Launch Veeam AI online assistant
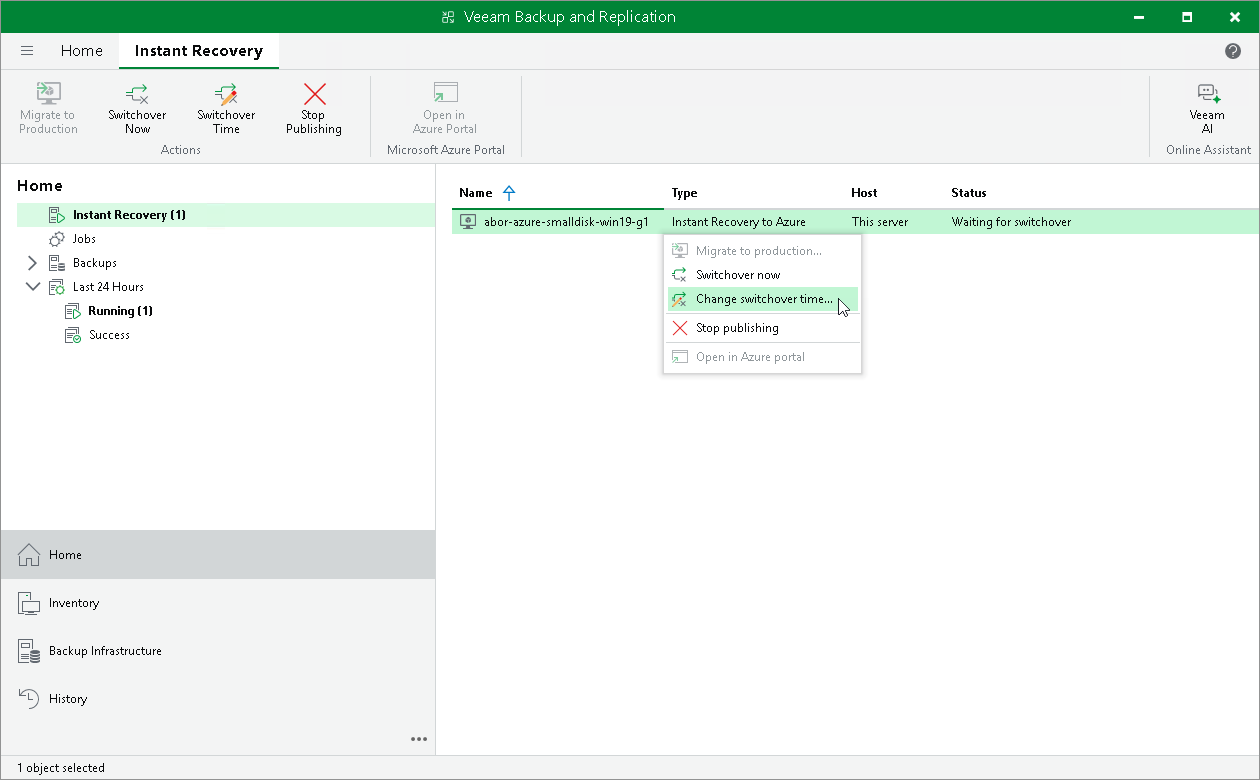The width and height of the screenshot is (1260, 780). 1207,108
